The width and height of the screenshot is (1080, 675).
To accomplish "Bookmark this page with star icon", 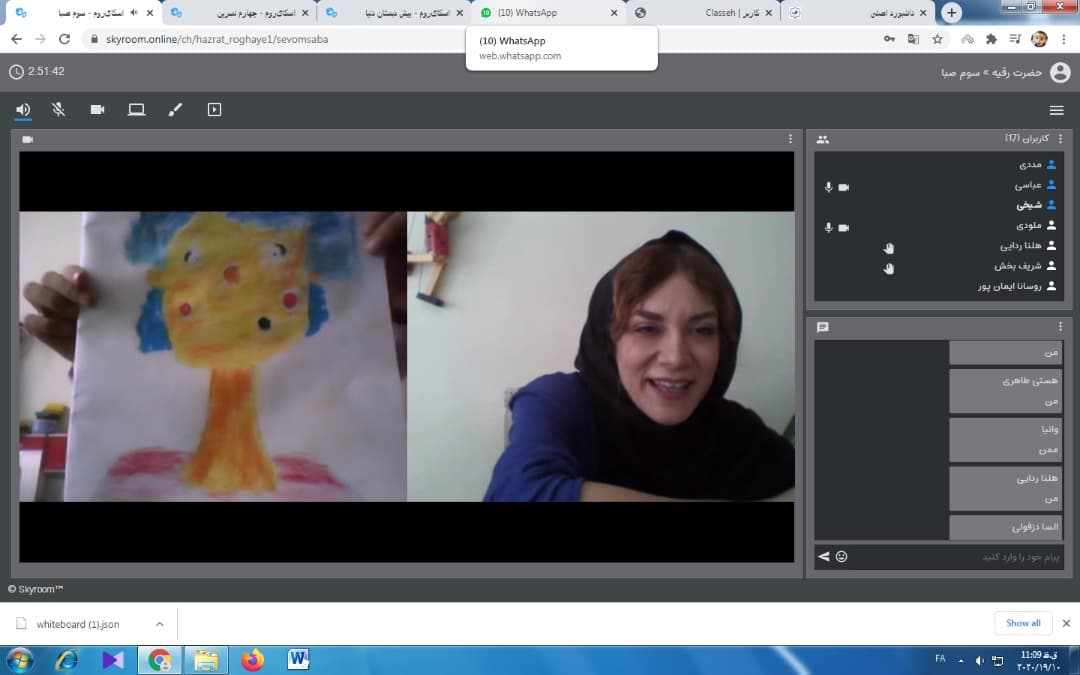I will pyautogui.click(x=937, y=39).
